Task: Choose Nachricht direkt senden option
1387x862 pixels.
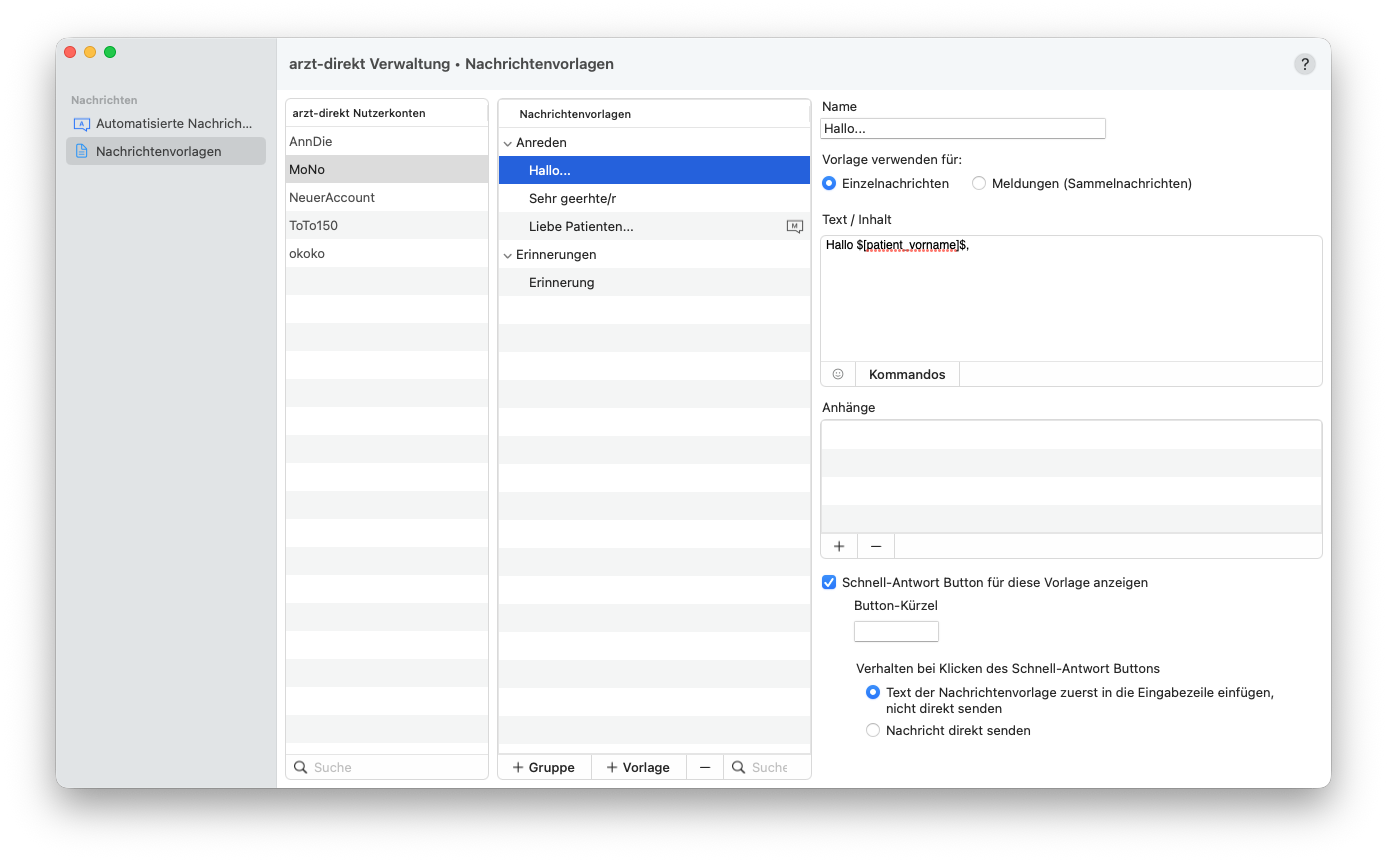Action: 873,730
